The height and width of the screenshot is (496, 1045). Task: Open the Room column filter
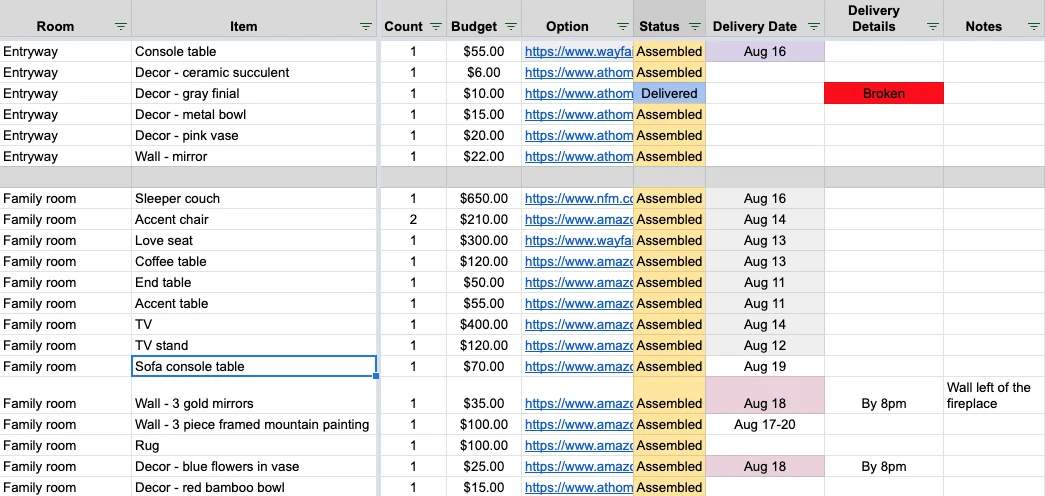click(x=121, y=27)
